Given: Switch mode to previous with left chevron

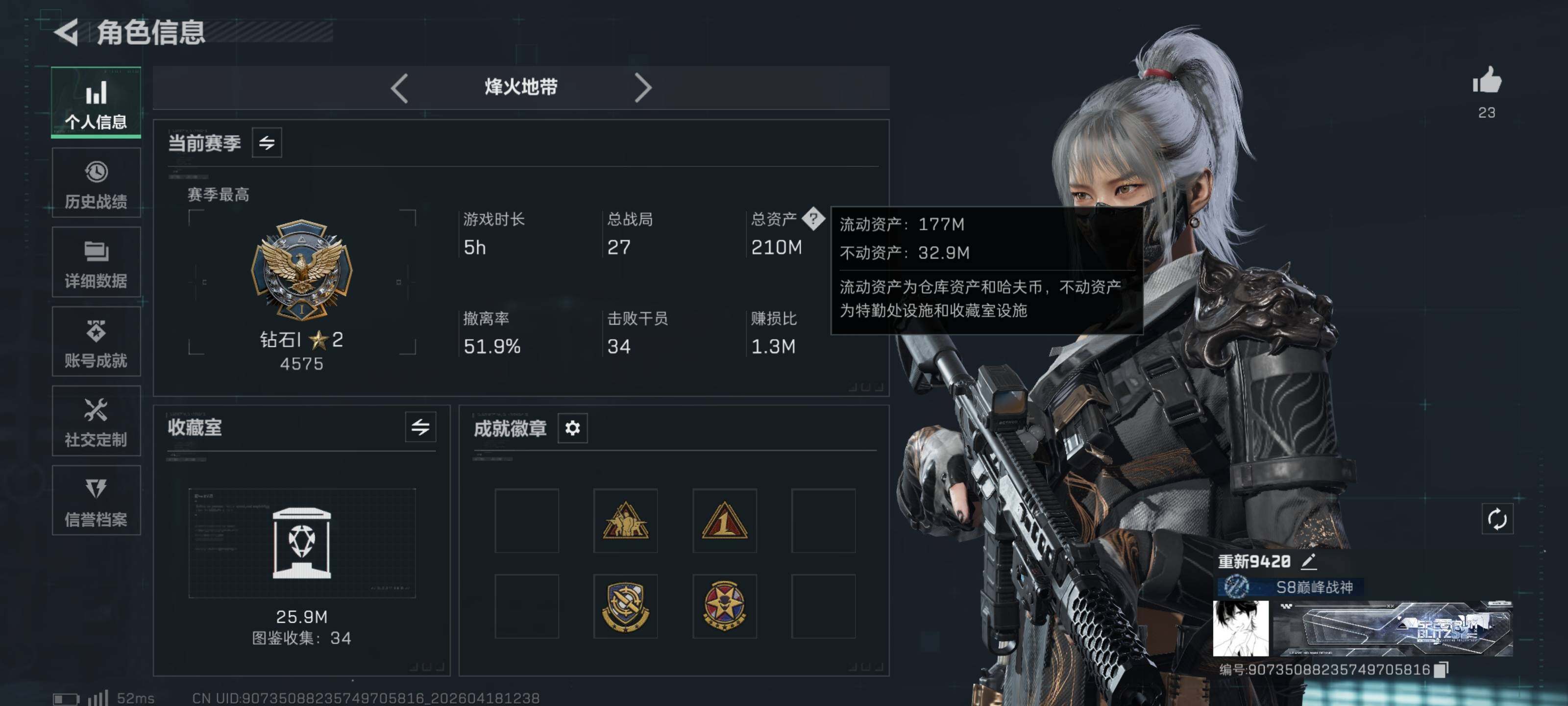Looking at the screenshot, I should [x=399, y=88].
